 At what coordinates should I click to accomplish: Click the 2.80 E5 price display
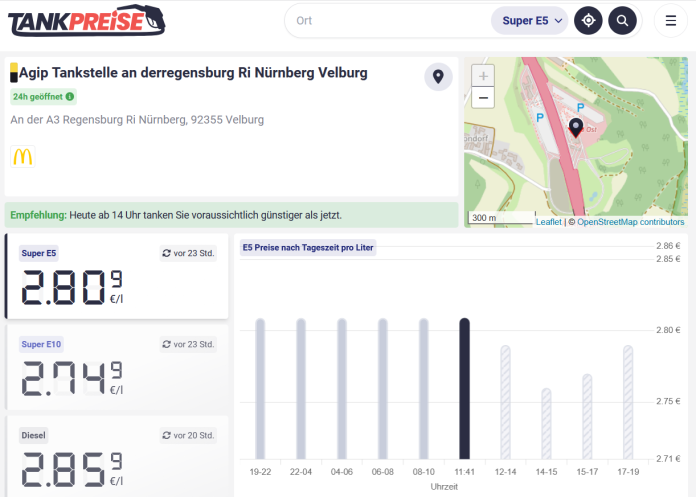(x=72, y=288)
